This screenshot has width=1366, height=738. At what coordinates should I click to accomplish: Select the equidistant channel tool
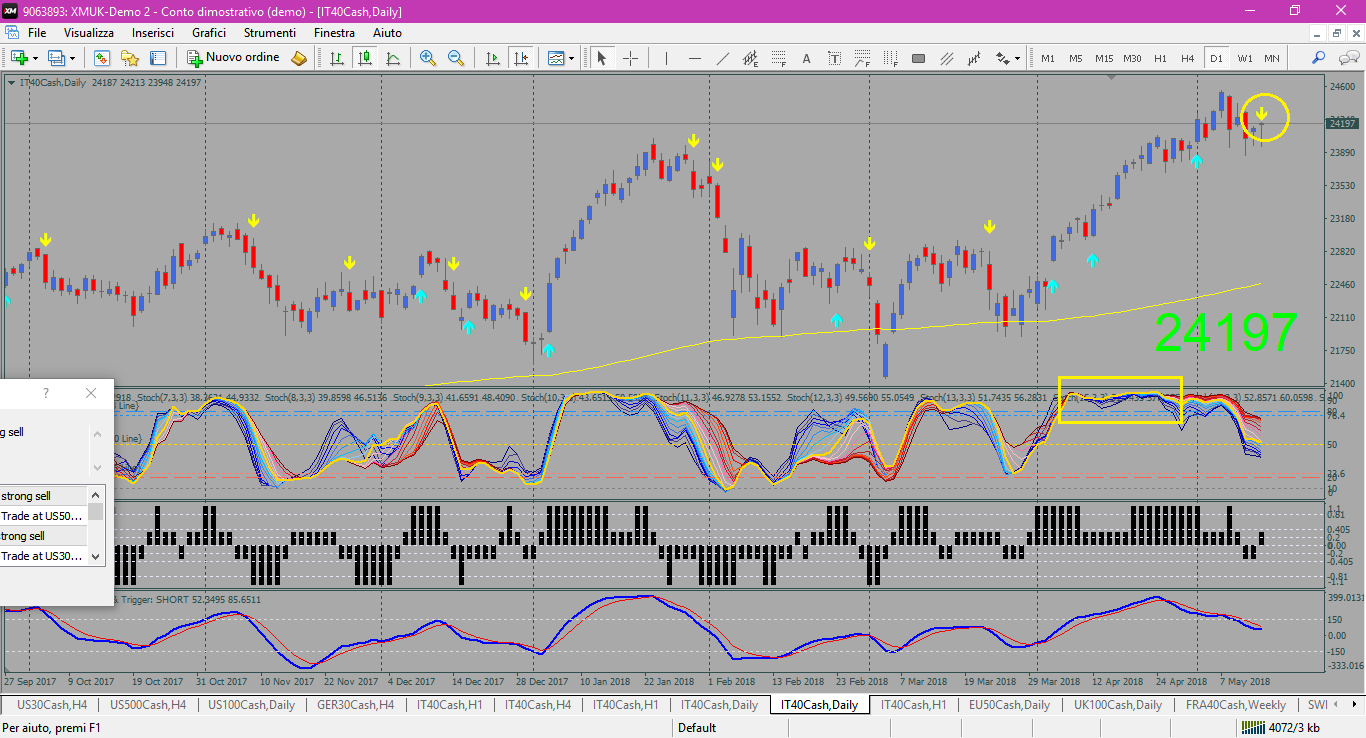click(751, 58)
